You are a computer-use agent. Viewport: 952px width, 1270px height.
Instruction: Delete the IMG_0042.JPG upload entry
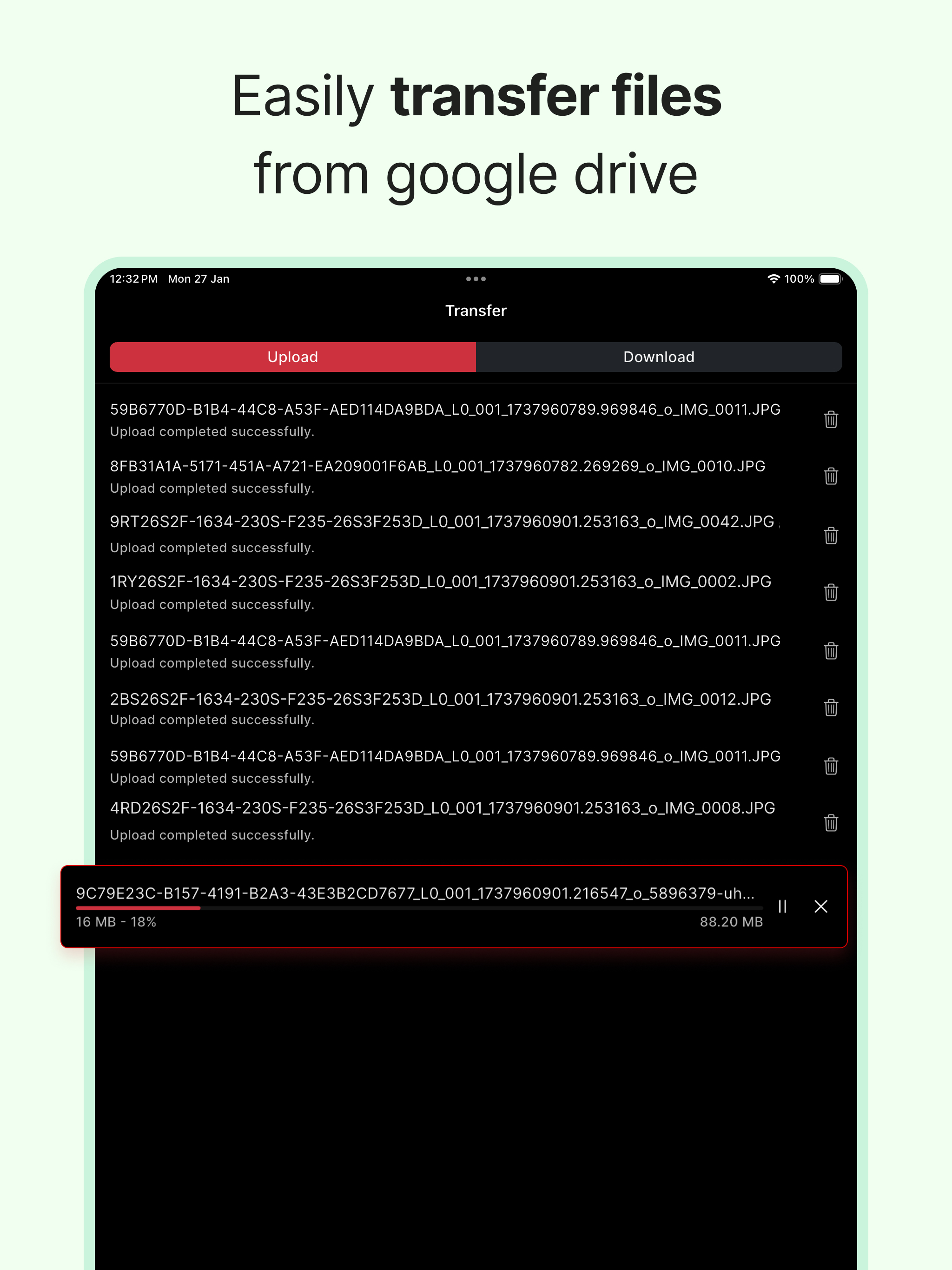(830, 536)
